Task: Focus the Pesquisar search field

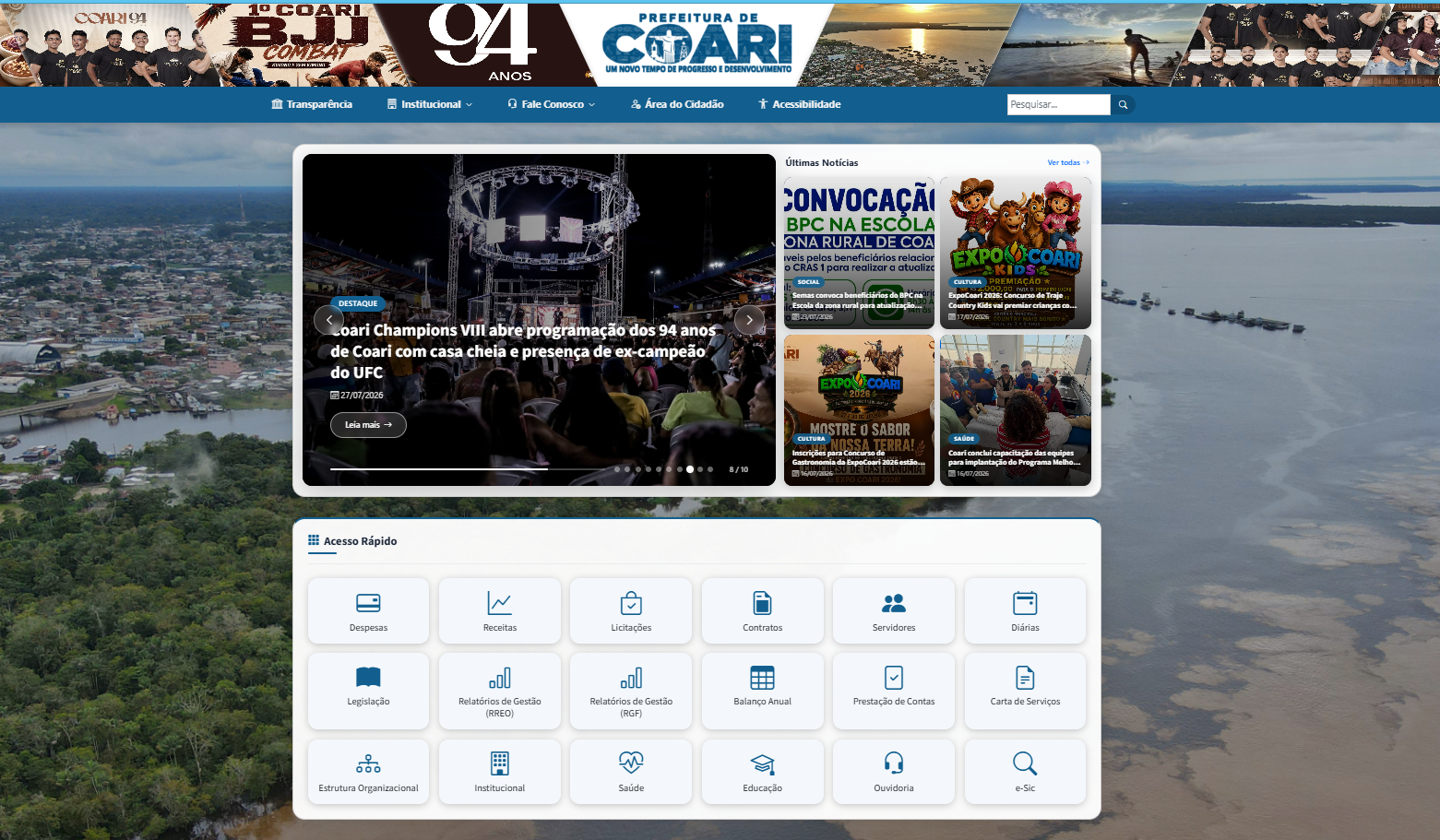Action: [1058, 105]
